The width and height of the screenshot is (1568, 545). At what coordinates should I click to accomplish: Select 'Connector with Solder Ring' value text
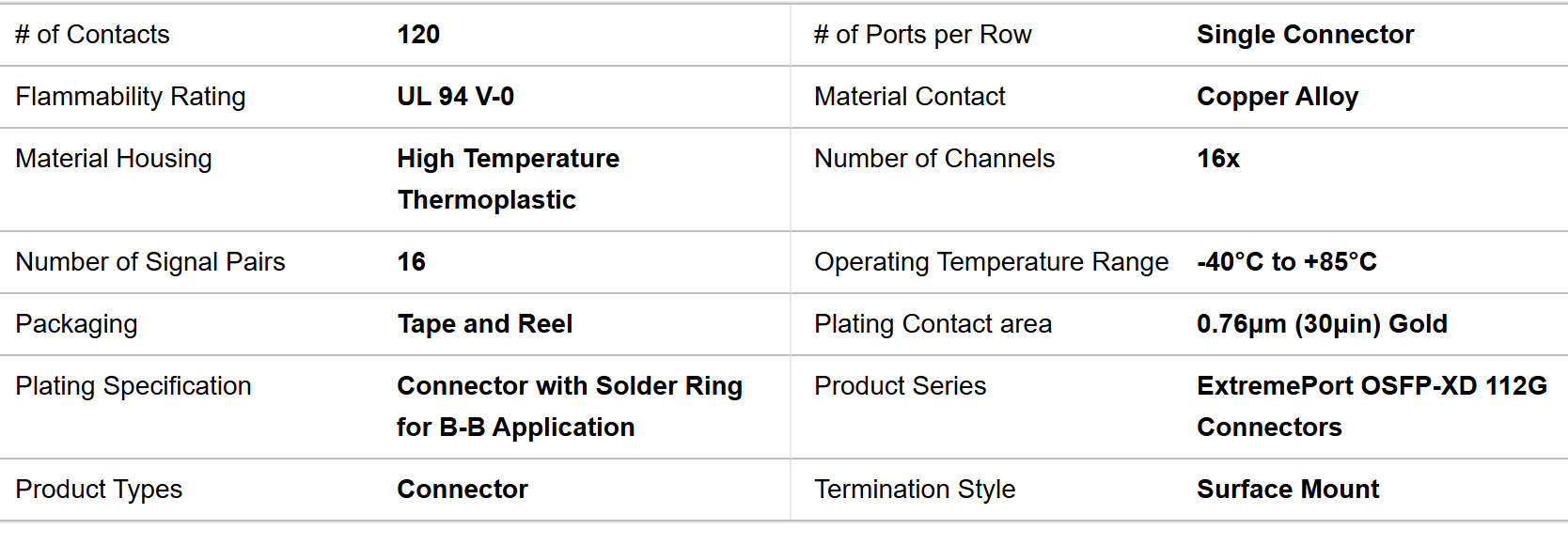click(x=569, y=386)
